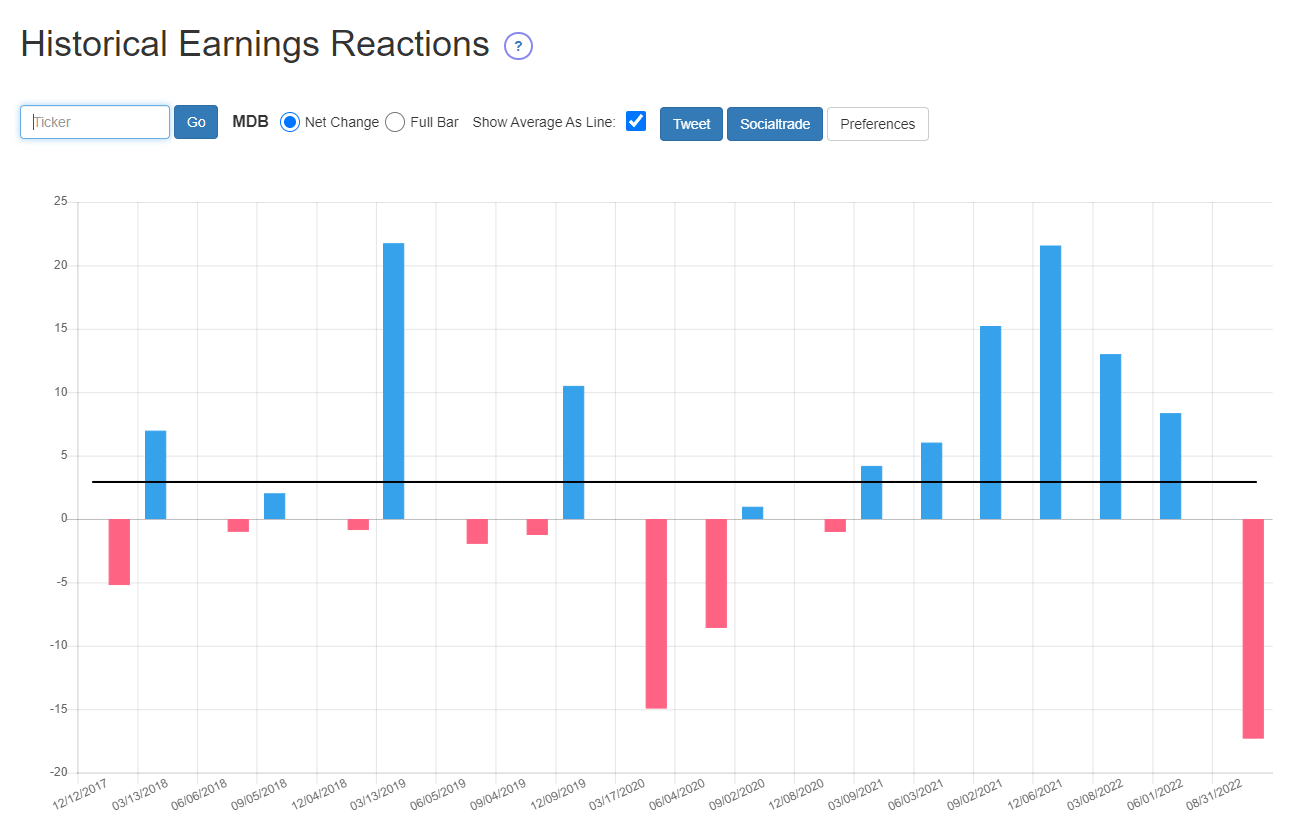This screenshot has width=1311, height=836.
Task: Click the 12/06/2021 blue bar
Action: [1050, 382]
